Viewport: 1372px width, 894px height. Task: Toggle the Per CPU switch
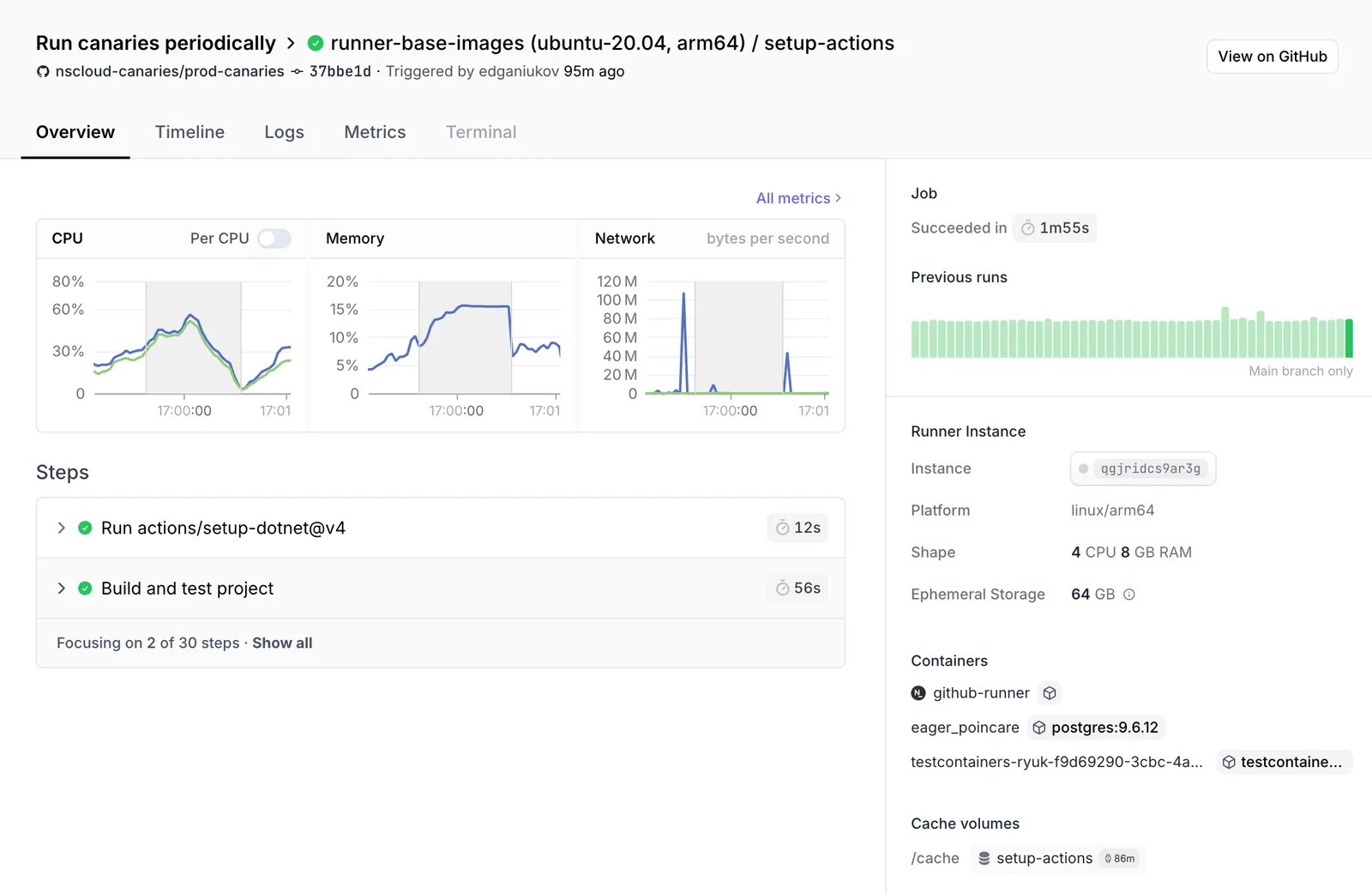tap(274, 239)
